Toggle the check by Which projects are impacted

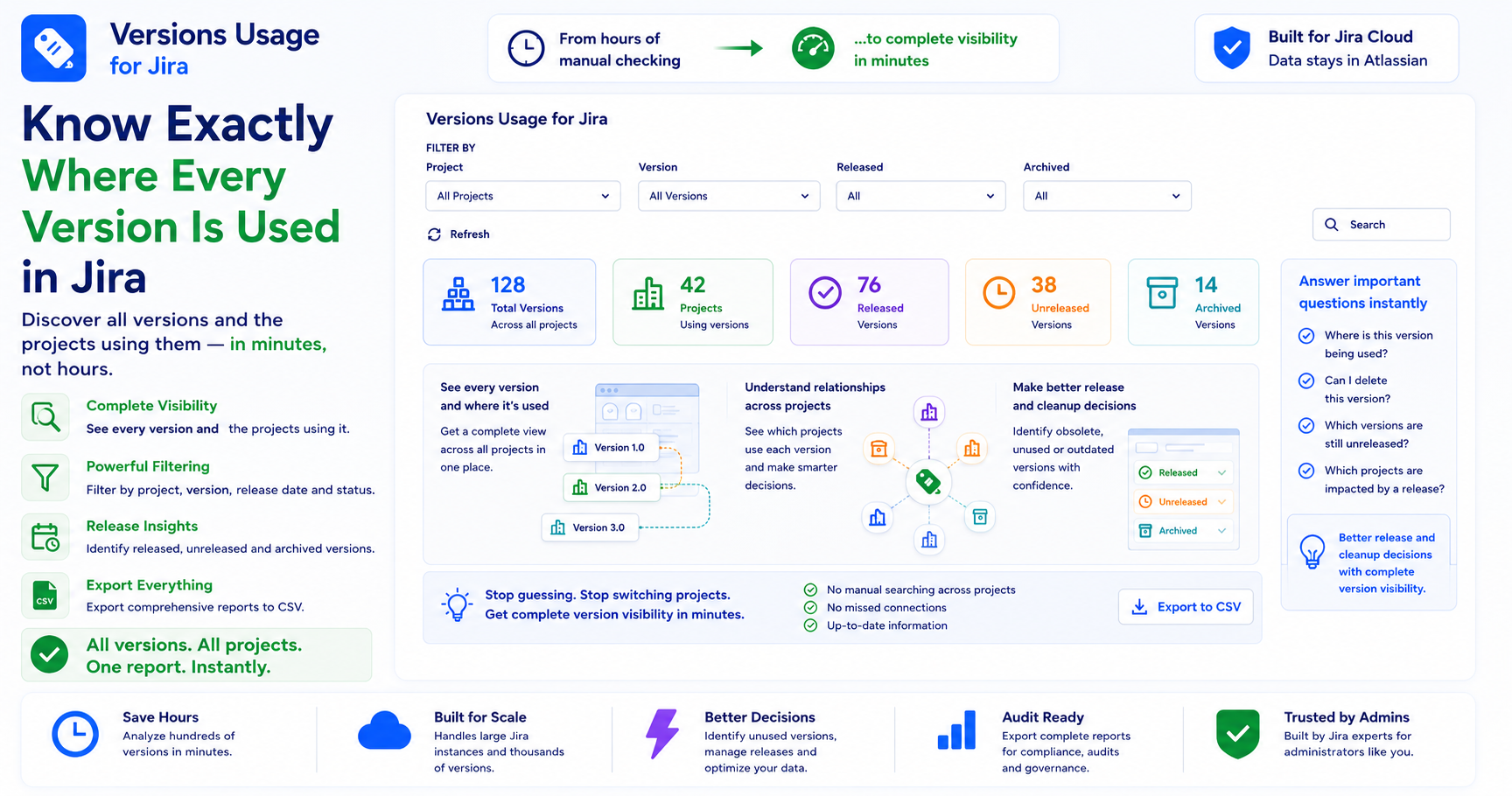1306,471
